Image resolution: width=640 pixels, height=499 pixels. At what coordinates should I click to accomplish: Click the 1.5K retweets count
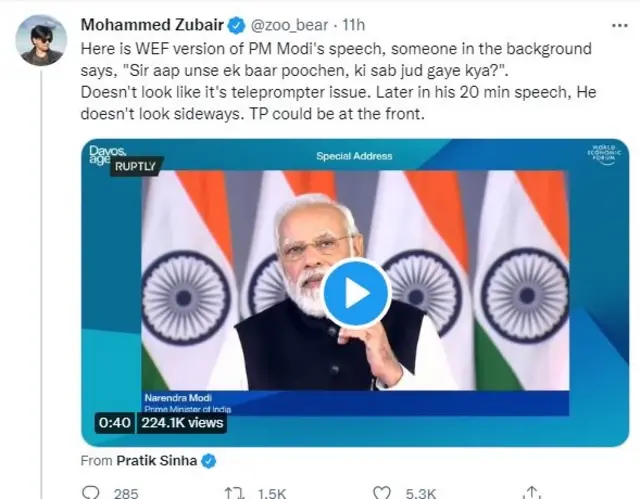272,492
